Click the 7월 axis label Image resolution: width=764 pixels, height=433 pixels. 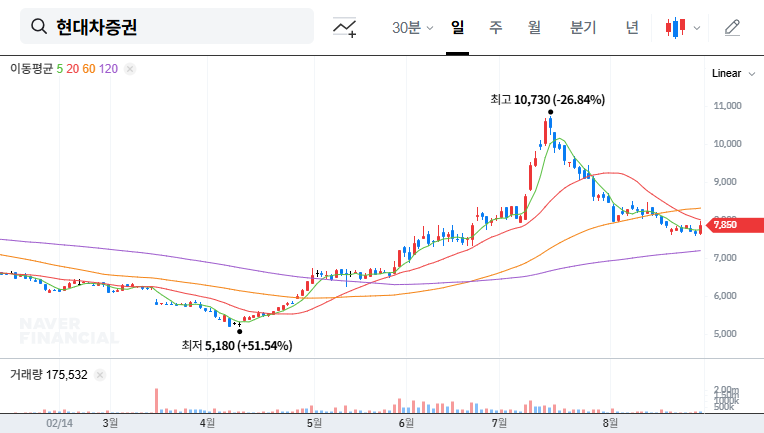pos(499,423)
